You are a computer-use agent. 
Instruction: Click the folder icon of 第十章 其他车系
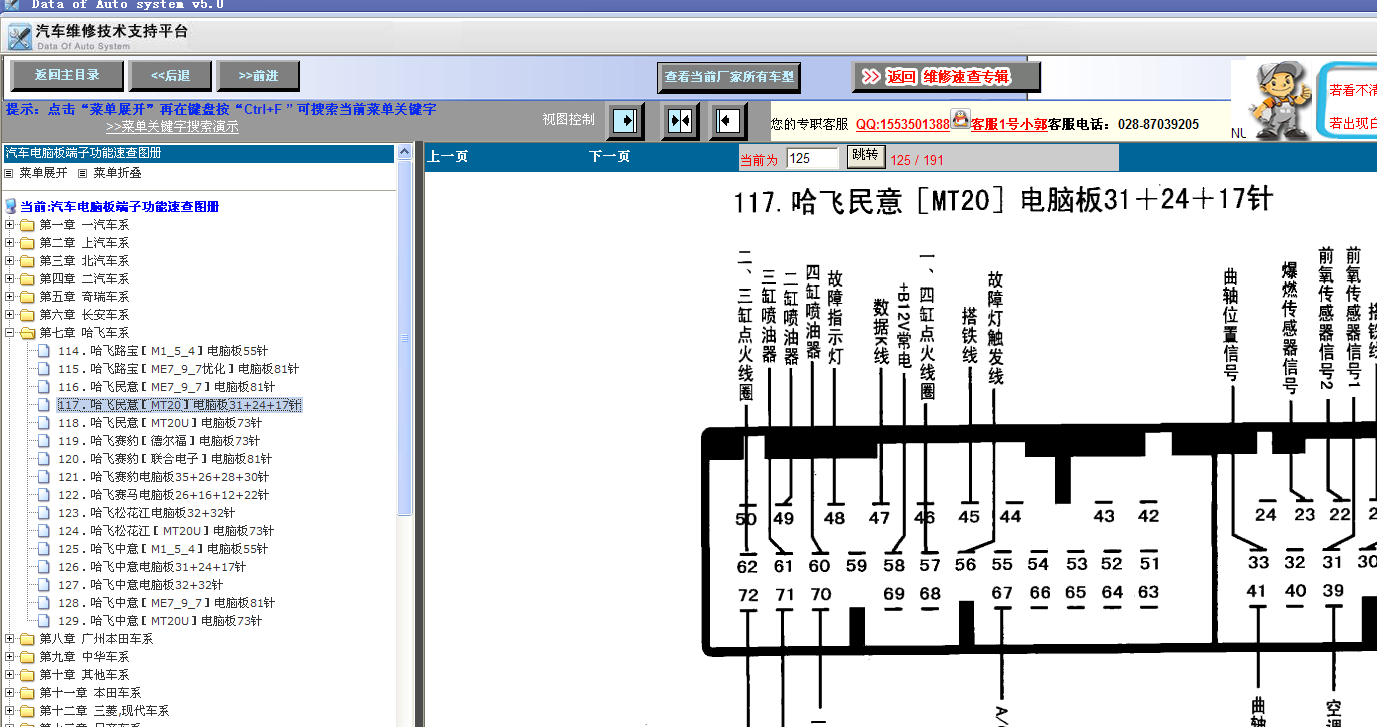coord(27,675)
